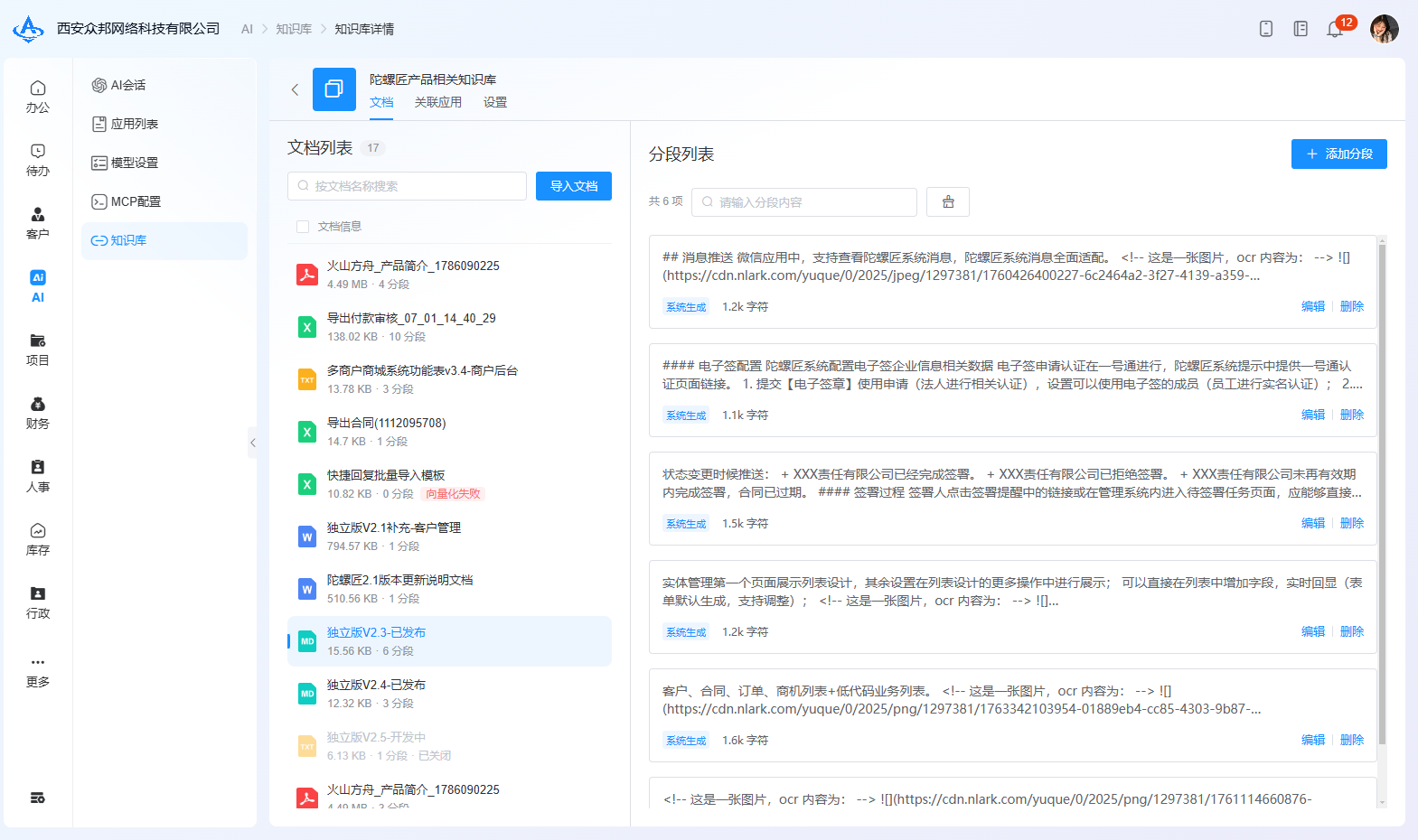The image size is (1418, 840).
Task: Open the document book icon in header
Action: (x=1301, y=29)
